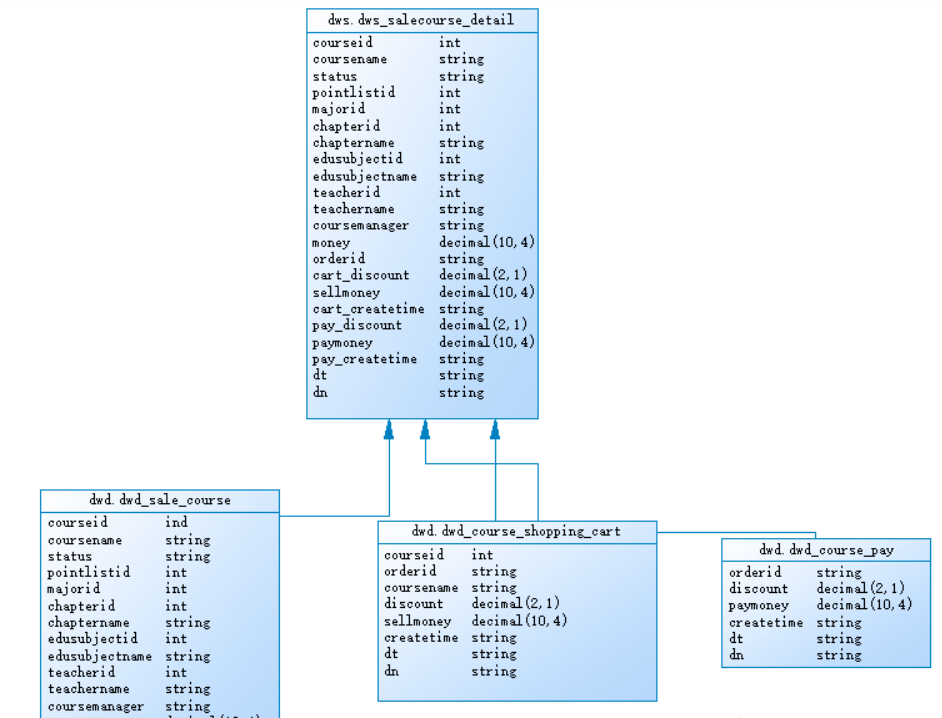942x718 pixels.
Task: Choose chaptername row in dws_salecourse_detail table
Action: tap(422, 142)
